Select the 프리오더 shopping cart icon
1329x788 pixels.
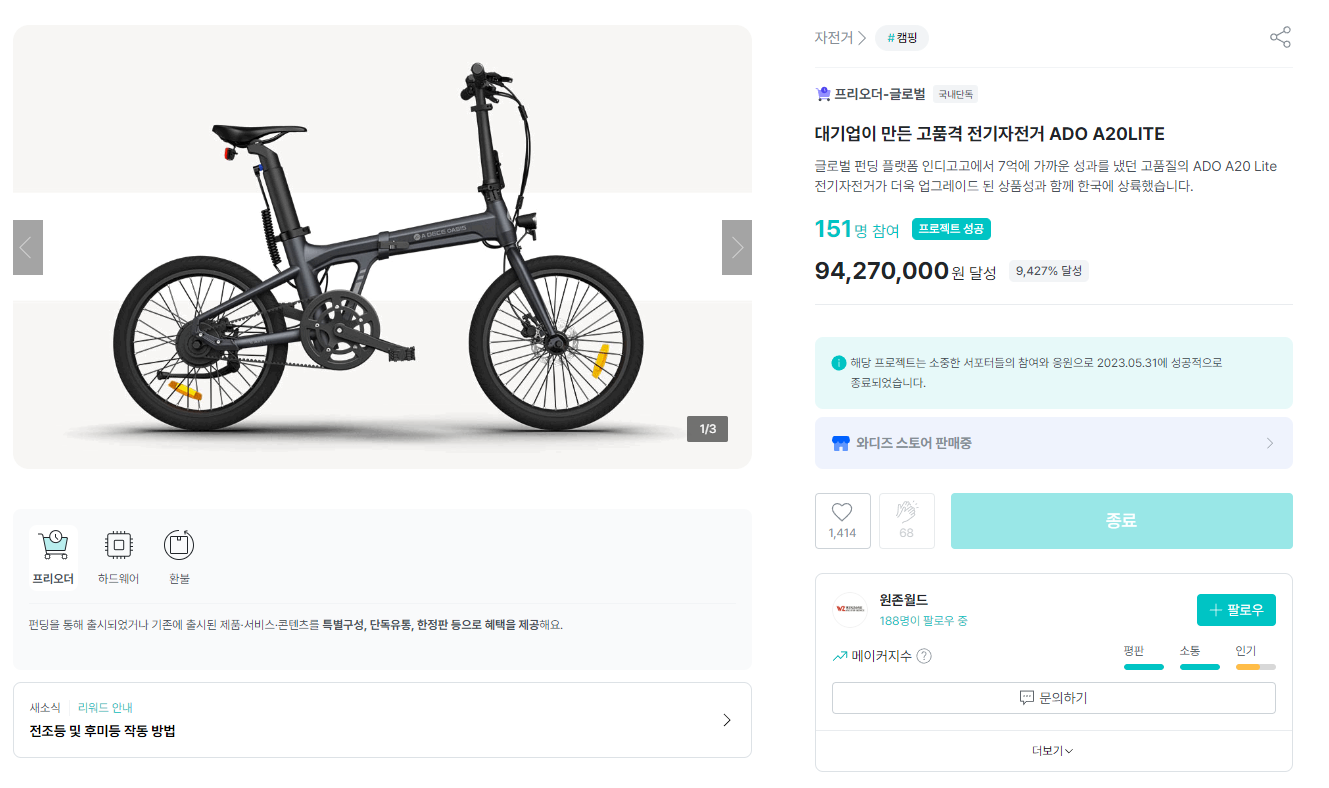click(x=53, y=545)
